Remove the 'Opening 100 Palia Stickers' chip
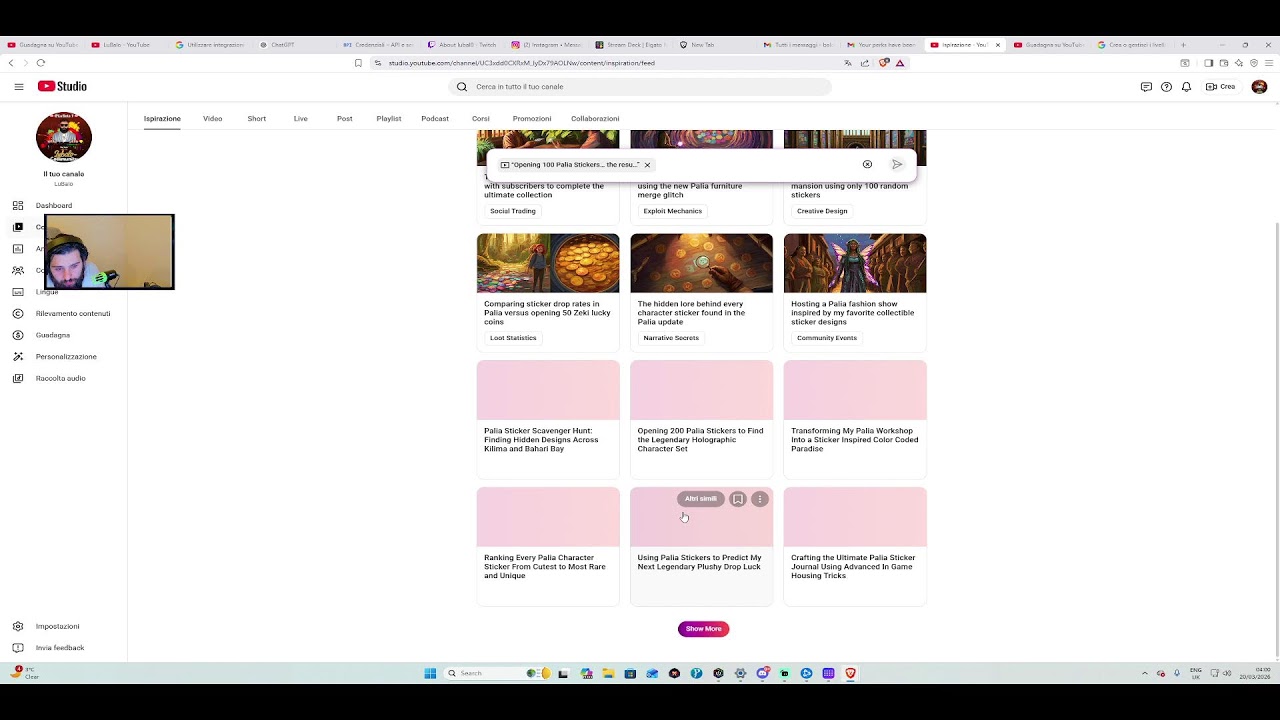 (x=647, y=165)
